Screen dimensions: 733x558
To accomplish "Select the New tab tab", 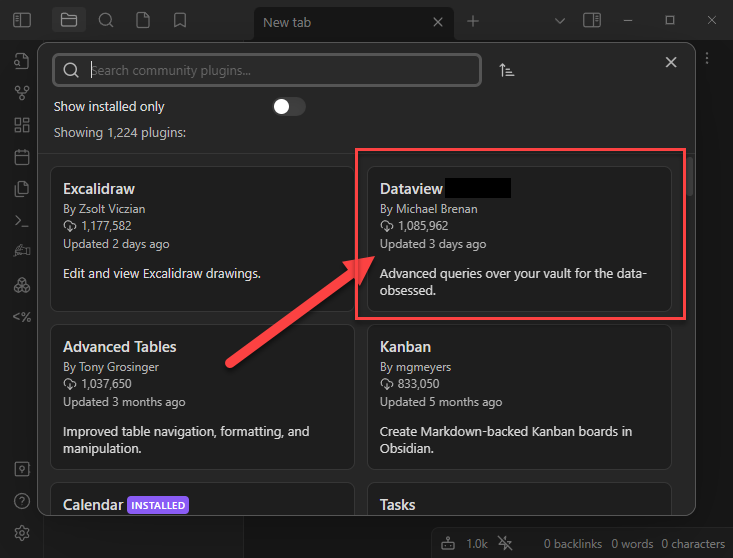I will tap(353, 22).
